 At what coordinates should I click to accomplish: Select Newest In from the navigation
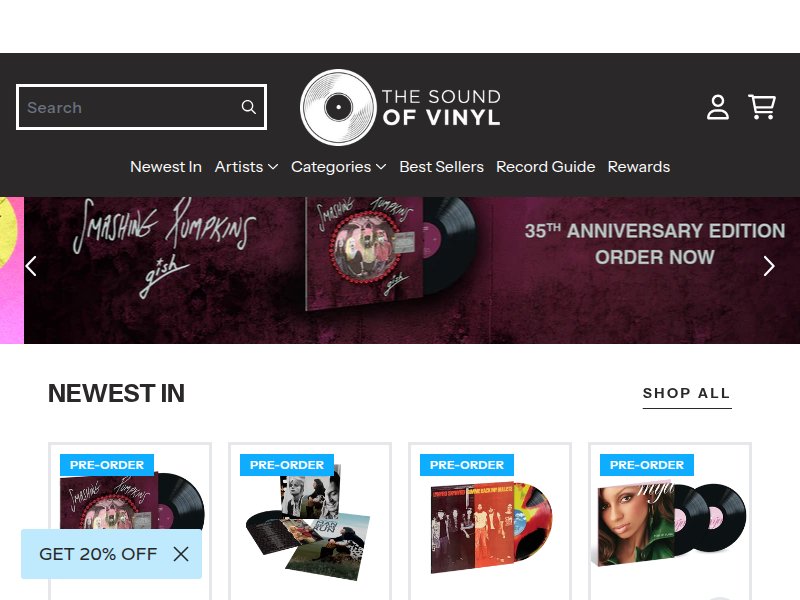click(x=166, y=167)
